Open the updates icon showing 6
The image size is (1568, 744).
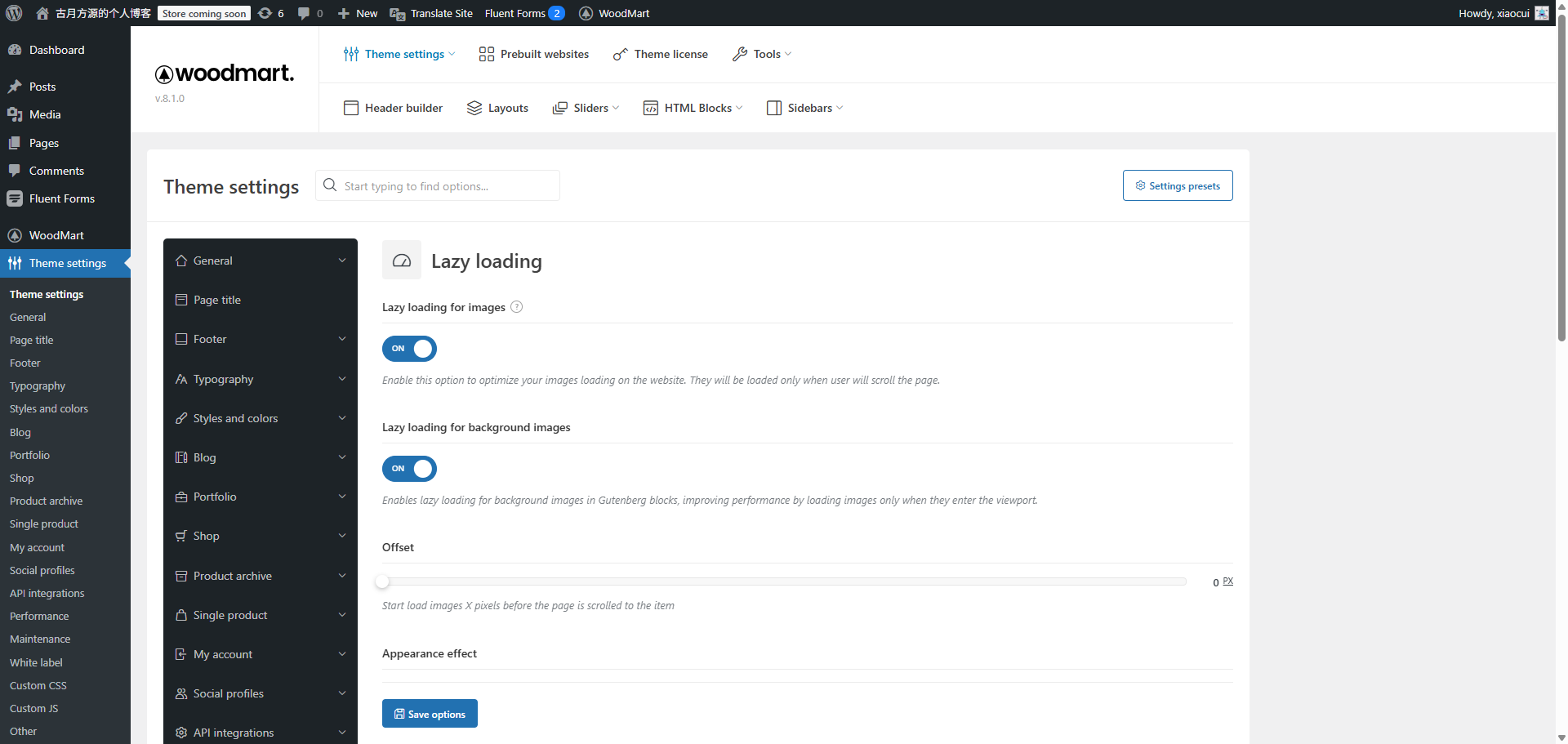point(270,13)
